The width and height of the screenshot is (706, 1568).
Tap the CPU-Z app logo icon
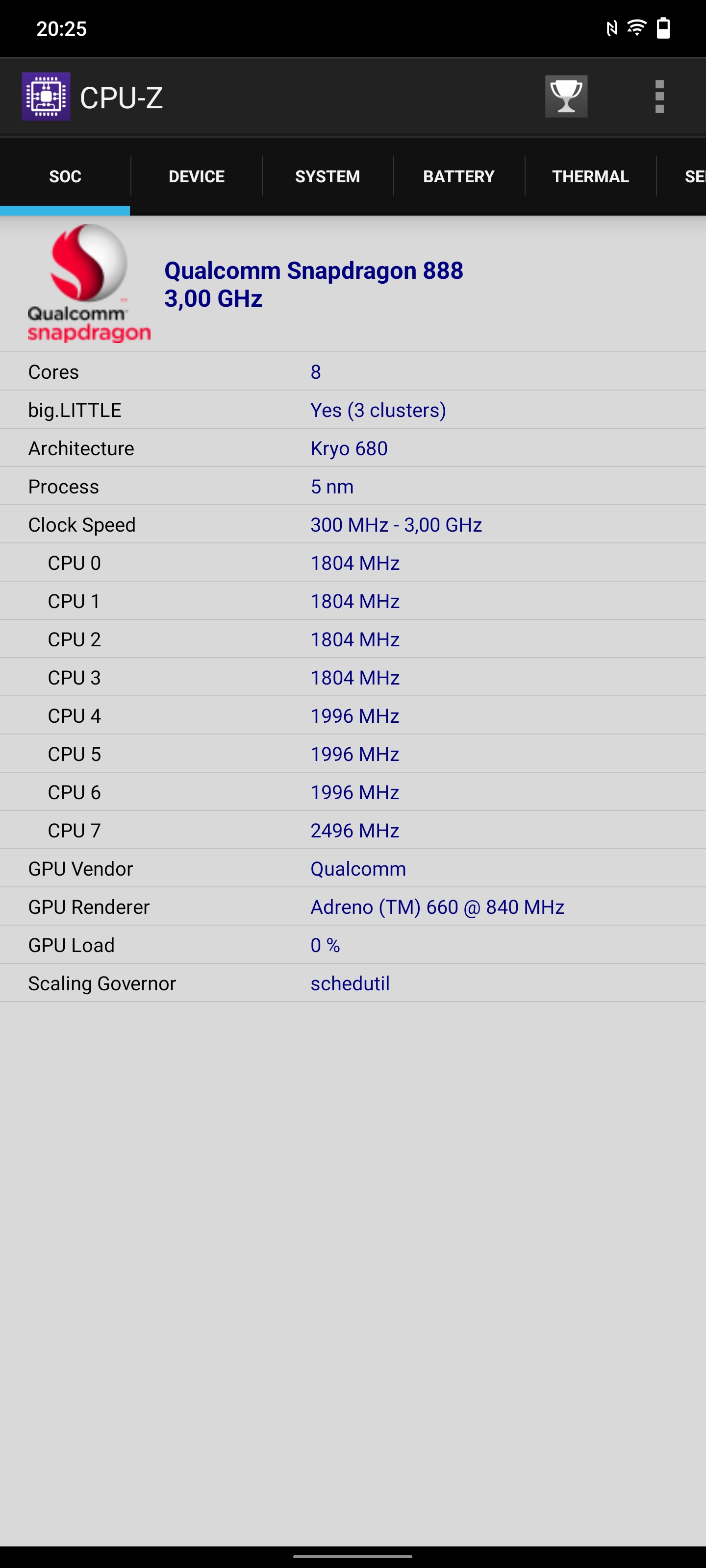(x=46, y=97)
